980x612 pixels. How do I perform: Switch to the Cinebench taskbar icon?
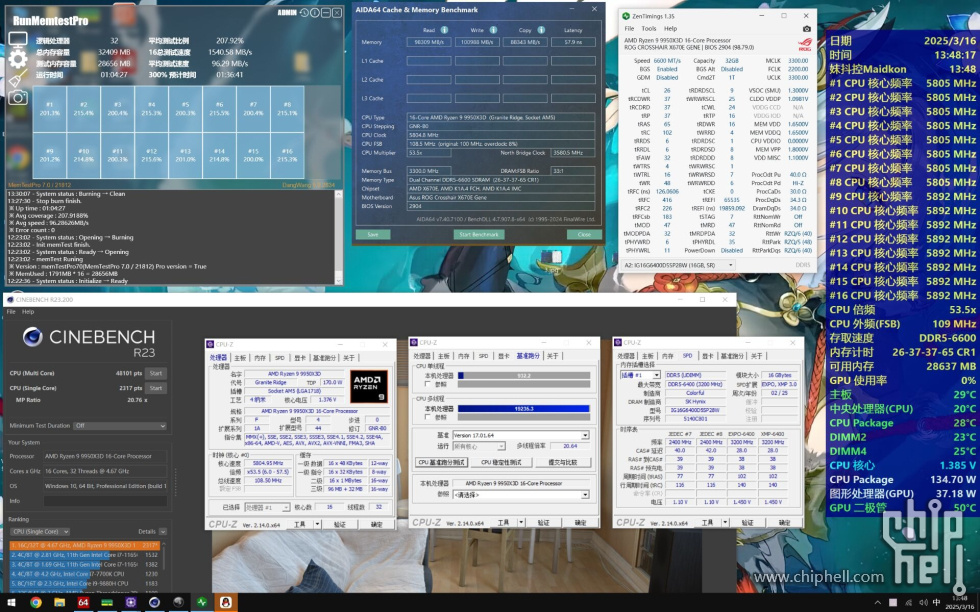pos(154,603)
